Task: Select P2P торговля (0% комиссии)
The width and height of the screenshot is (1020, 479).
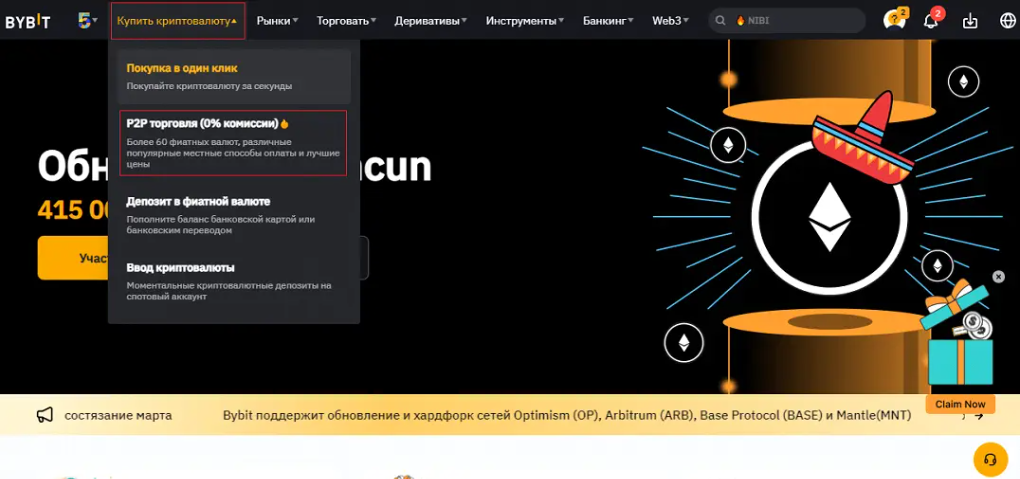Action: (233, 143)
